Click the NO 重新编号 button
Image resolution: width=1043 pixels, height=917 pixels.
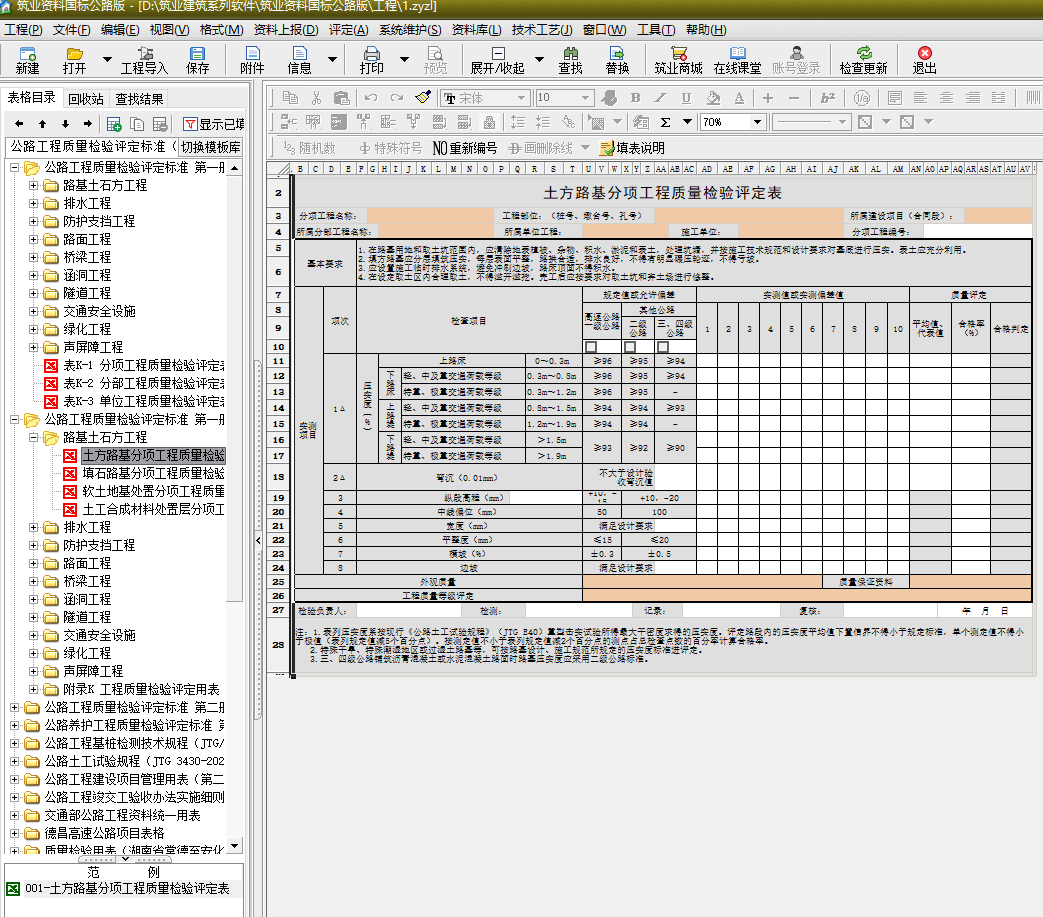(x=465, y=148)
